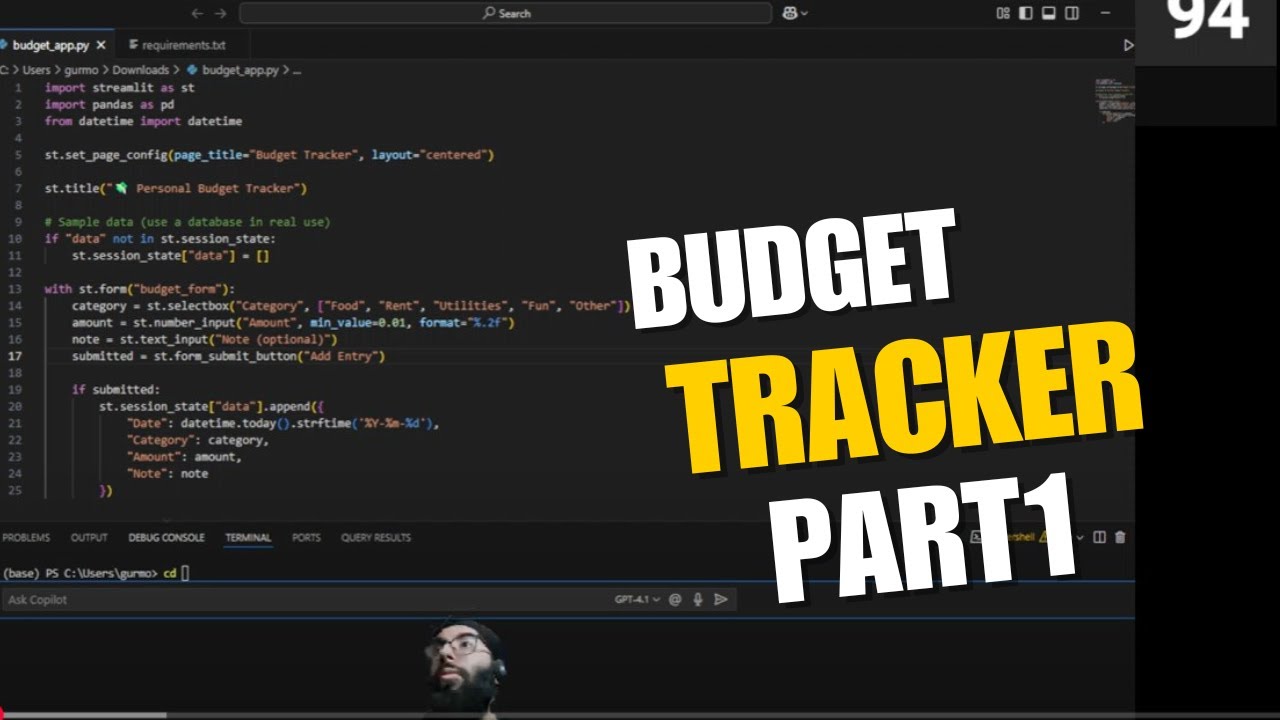The image size is (1280, 720).
Task: Select Downloads in the breadcrumb path
Action: pos(140,70)
